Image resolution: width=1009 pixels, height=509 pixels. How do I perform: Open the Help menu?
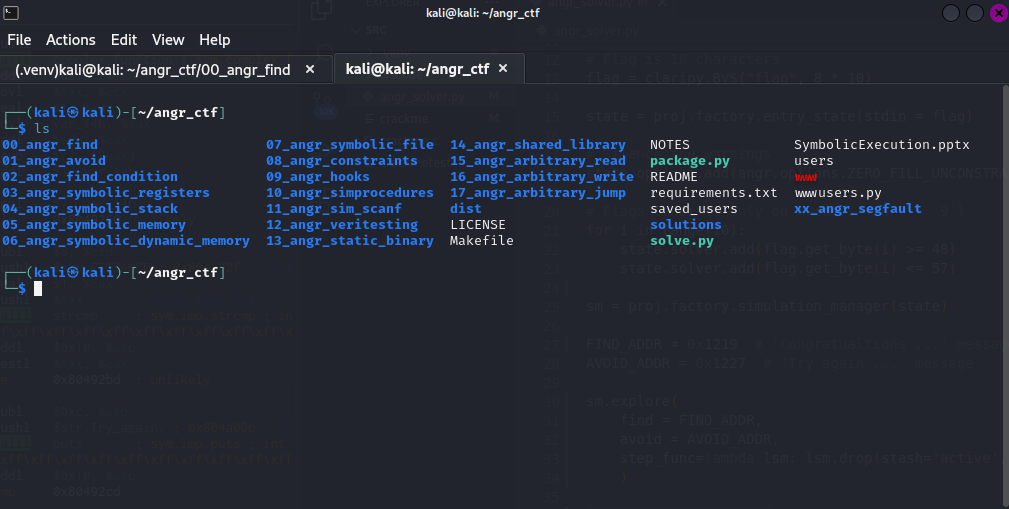[x=214, y=40]
